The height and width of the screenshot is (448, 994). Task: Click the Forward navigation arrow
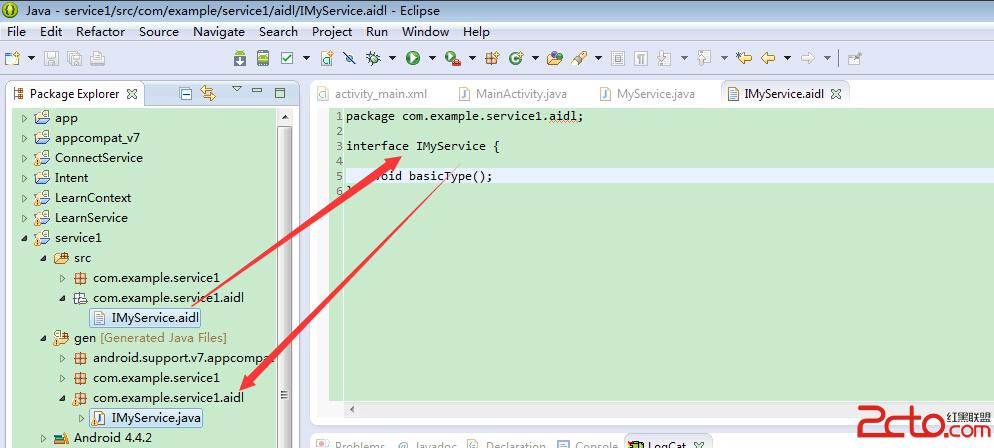click(x=808, y=58)
